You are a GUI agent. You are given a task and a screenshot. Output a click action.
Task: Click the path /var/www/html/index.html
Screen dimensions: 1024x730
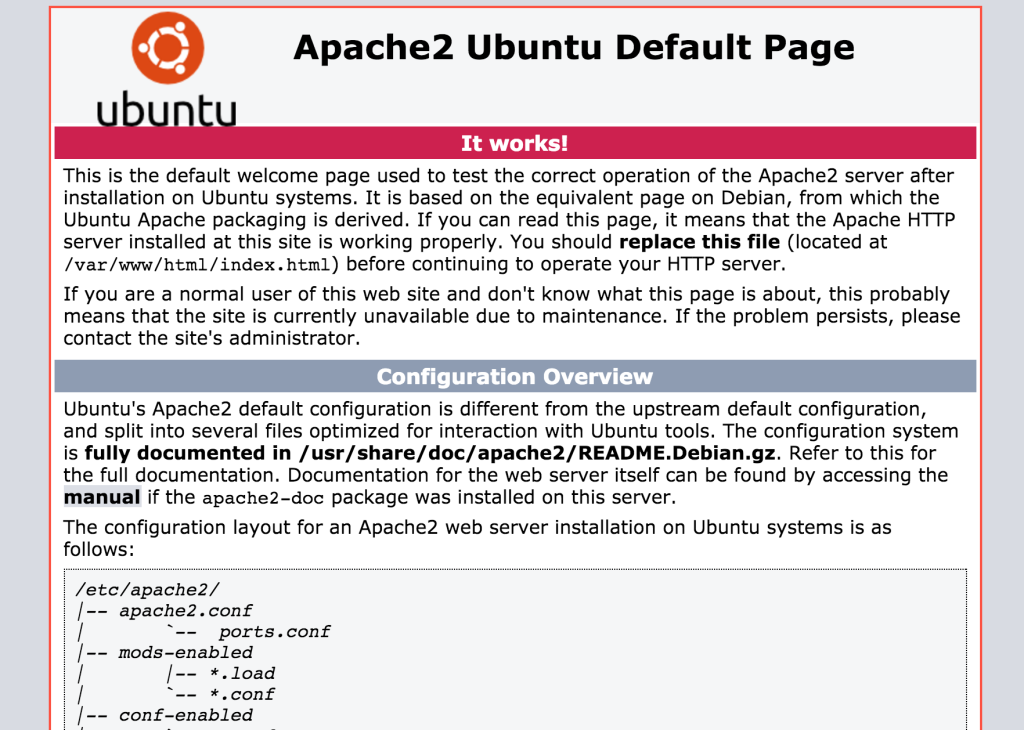197,264
